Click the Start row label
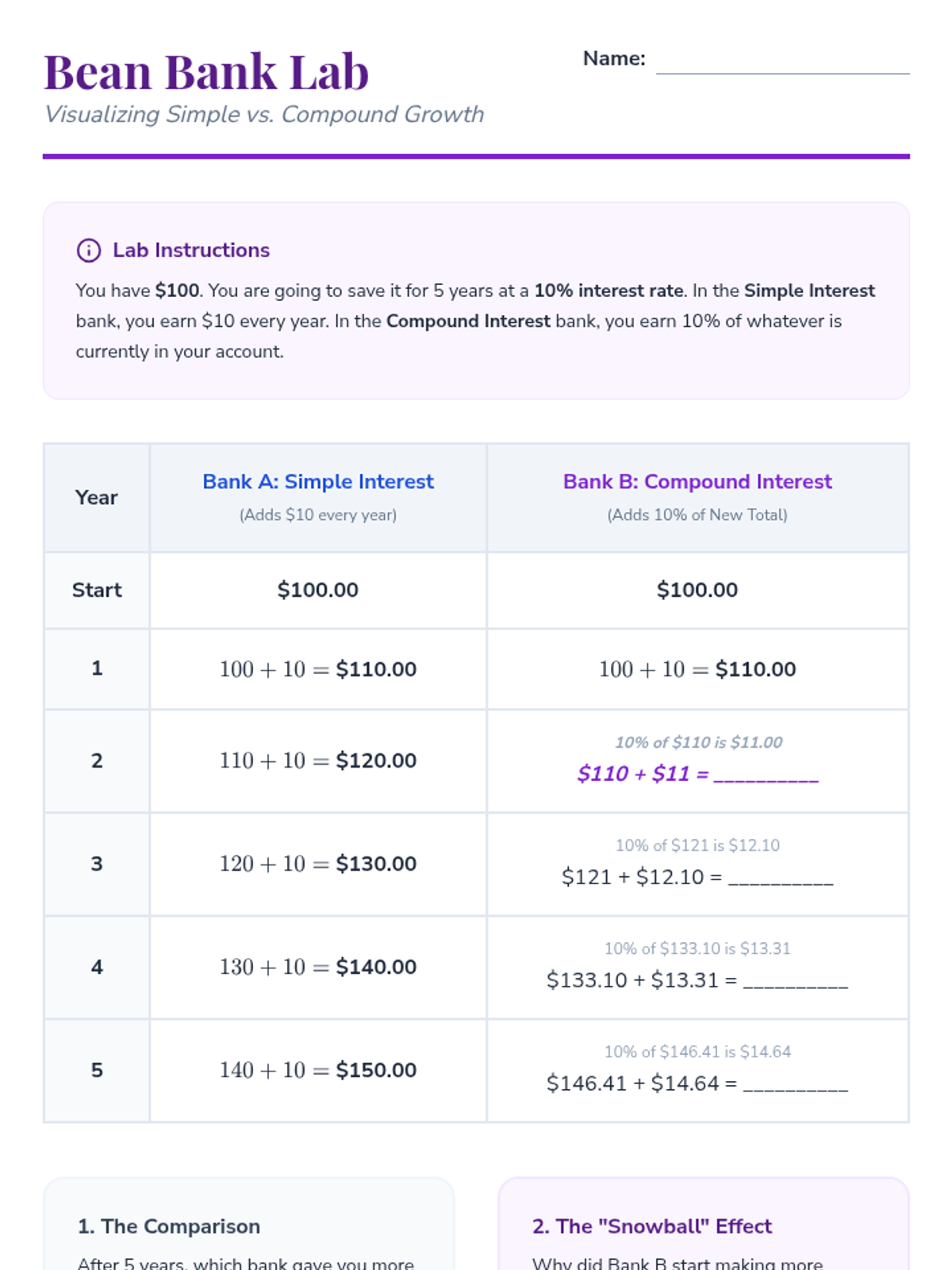The image size is (952, 1270). (97, 590)
